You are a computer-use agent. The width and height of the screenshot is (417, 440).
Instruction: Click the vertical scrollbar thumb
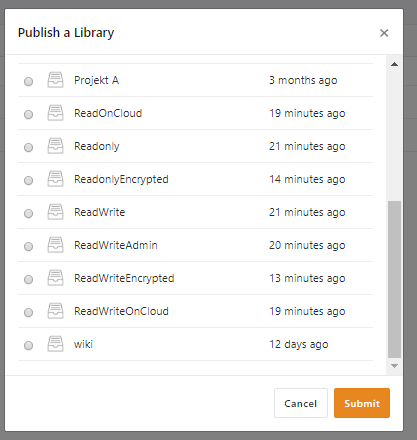coord(394,279)
